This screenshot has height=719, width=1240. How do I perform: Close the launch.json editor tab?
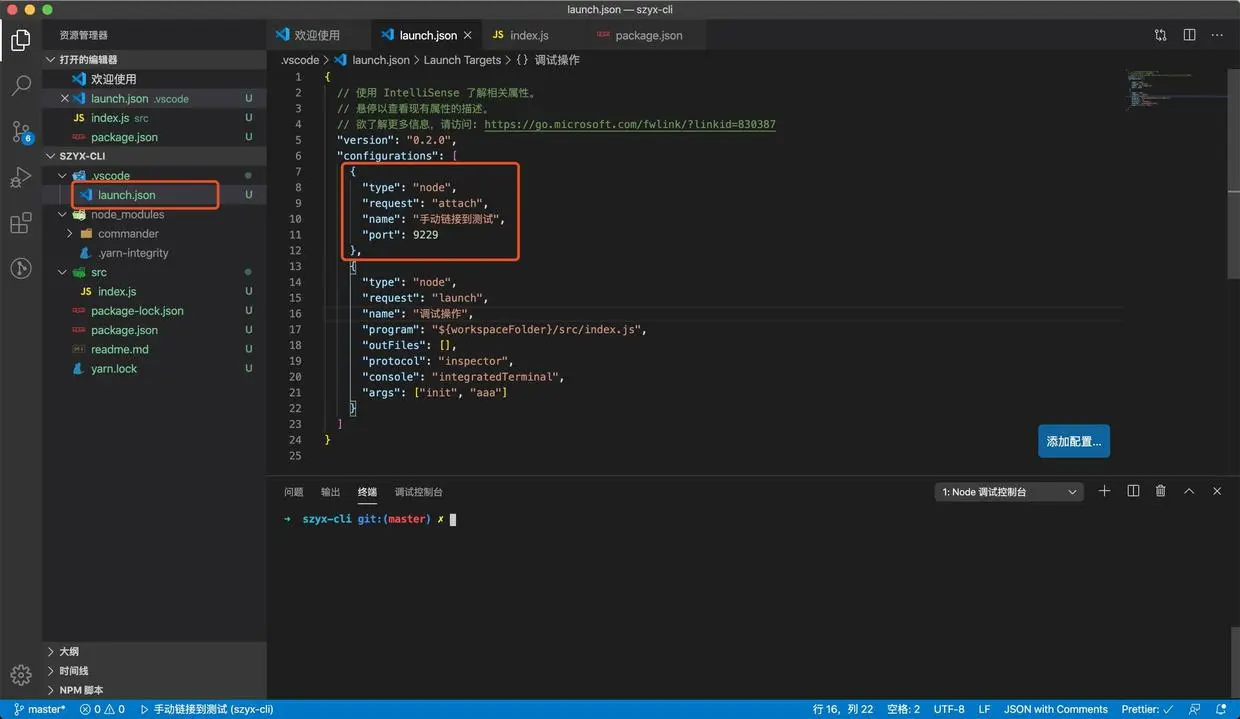467,35
